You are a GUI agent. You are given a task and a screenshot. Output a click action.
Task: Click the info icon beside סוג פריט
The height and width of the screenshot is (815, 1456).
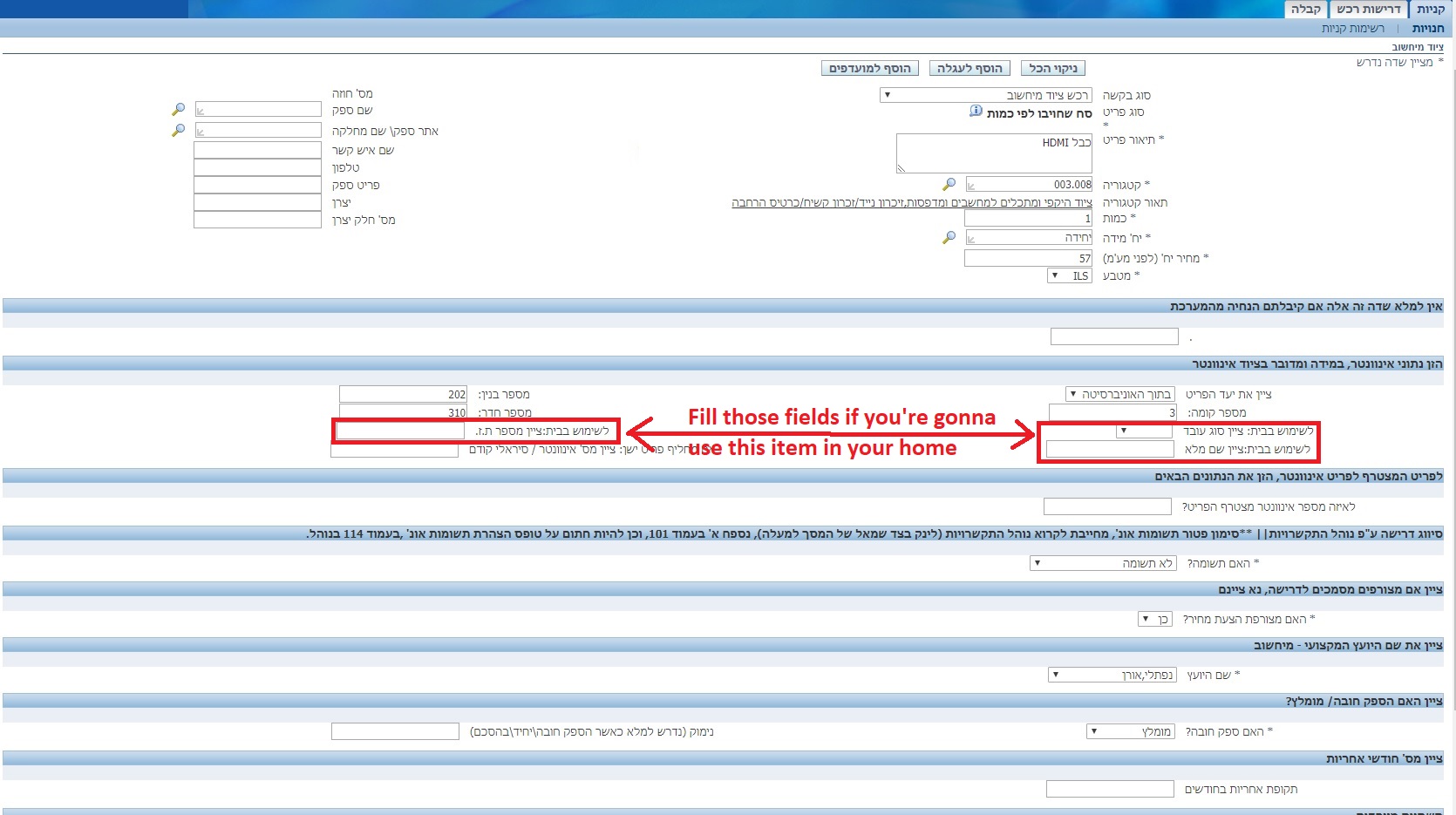(x=976, y=112)
